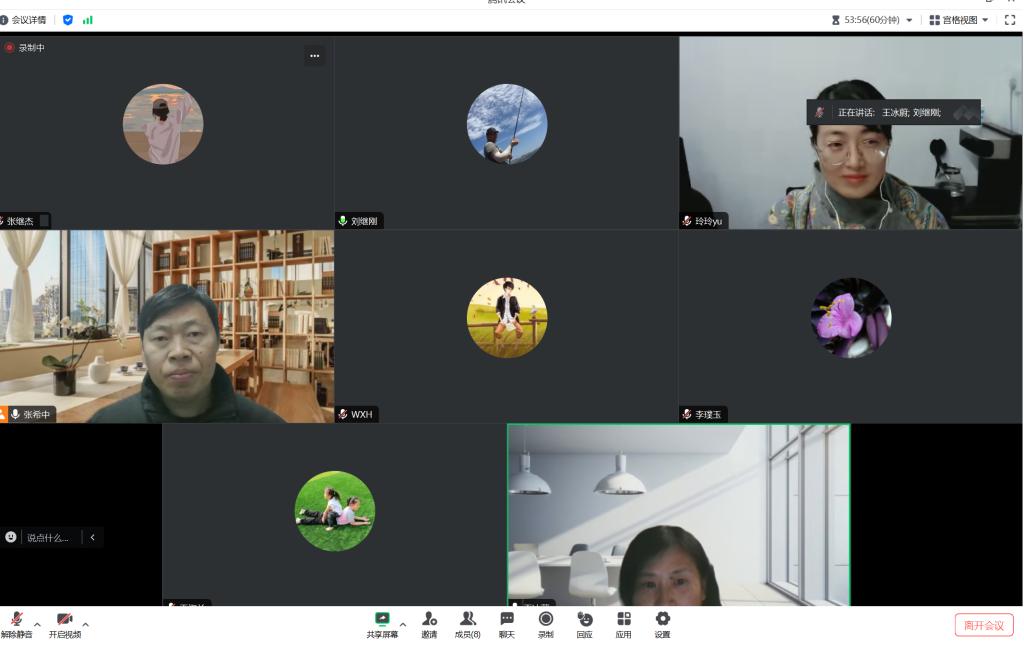Open 回应 reactions menu
Viewport: 1024px width, 645px height.
click(584, 625)
